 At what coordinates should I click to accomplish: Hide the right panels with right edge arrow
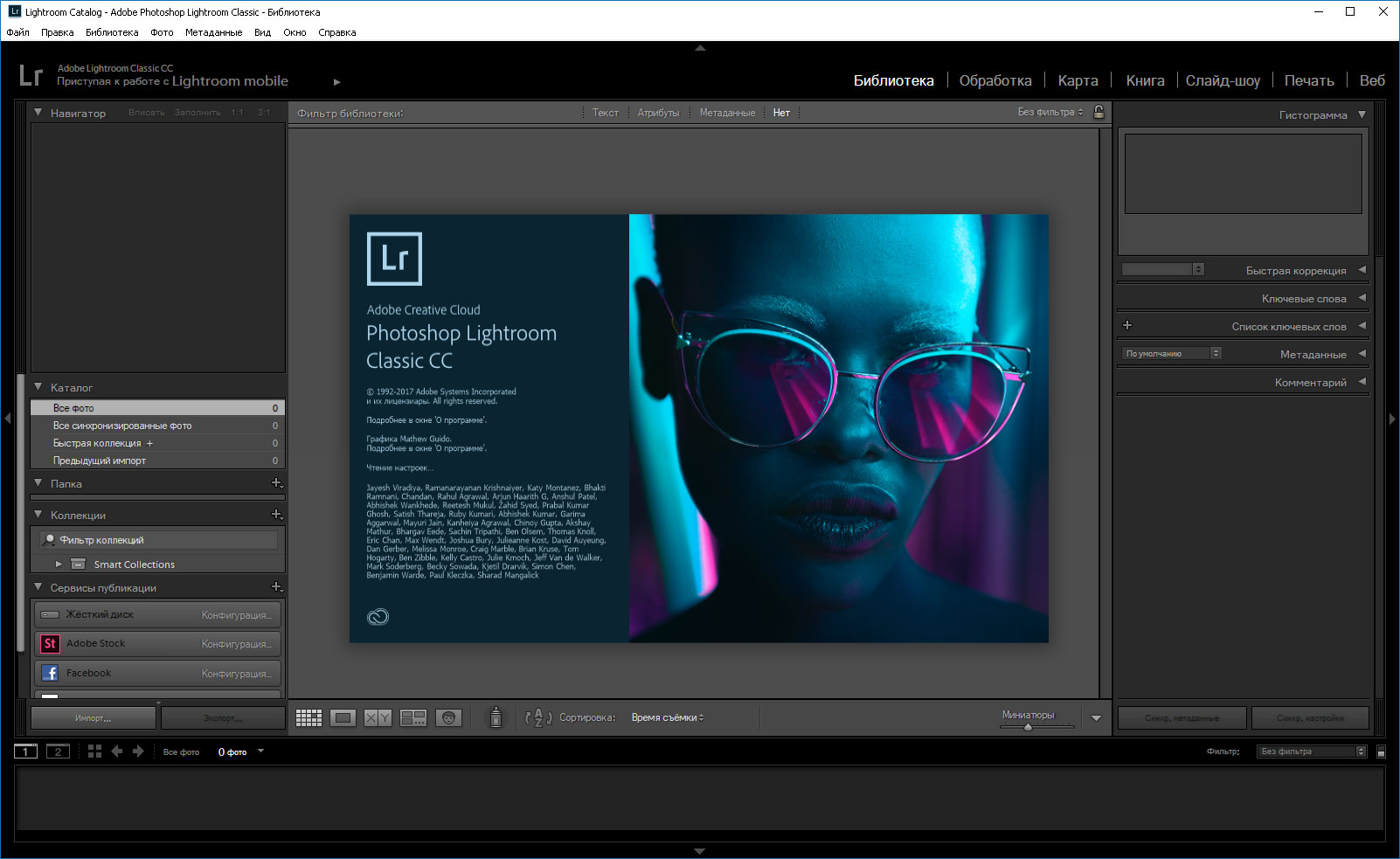click(1392, 419)
